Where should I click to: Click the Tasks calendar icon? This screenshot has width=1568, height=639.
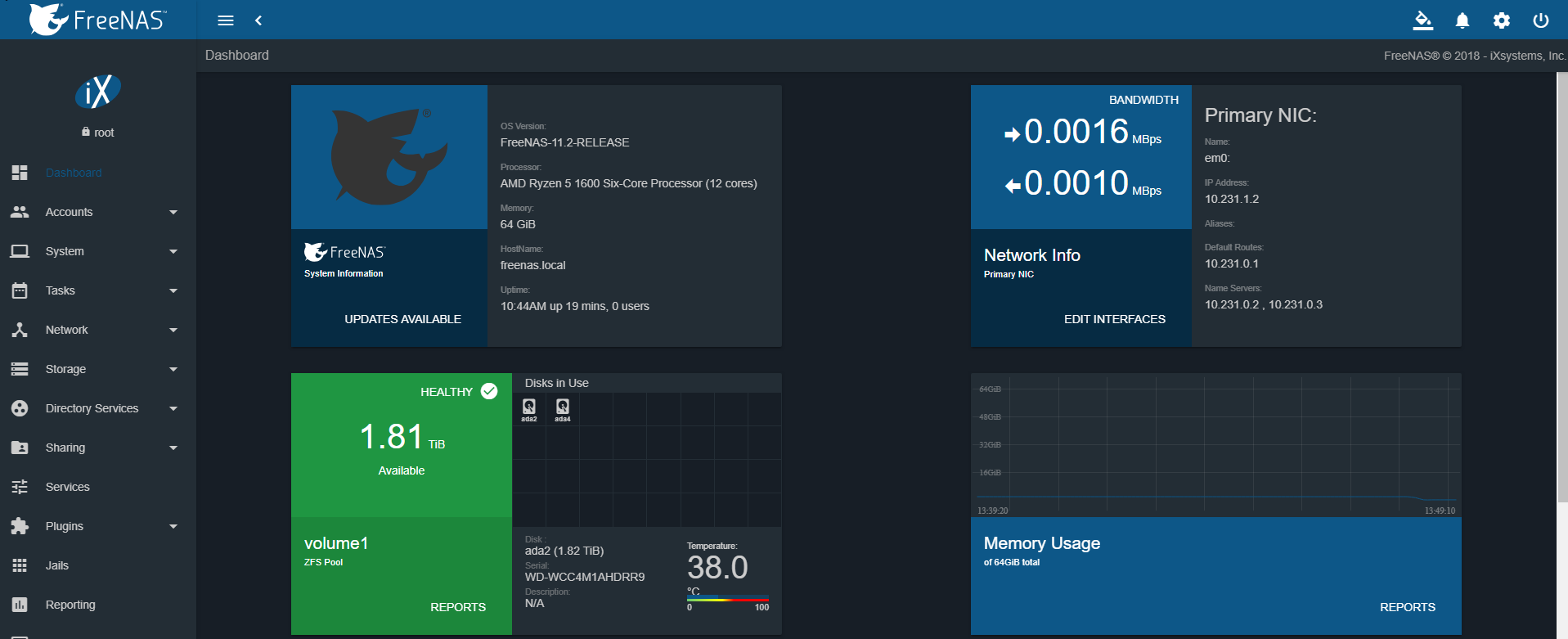20,290
